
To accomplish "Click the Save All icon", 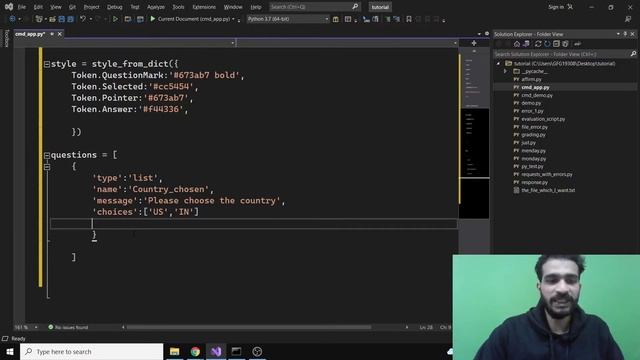I will point(70,19).
